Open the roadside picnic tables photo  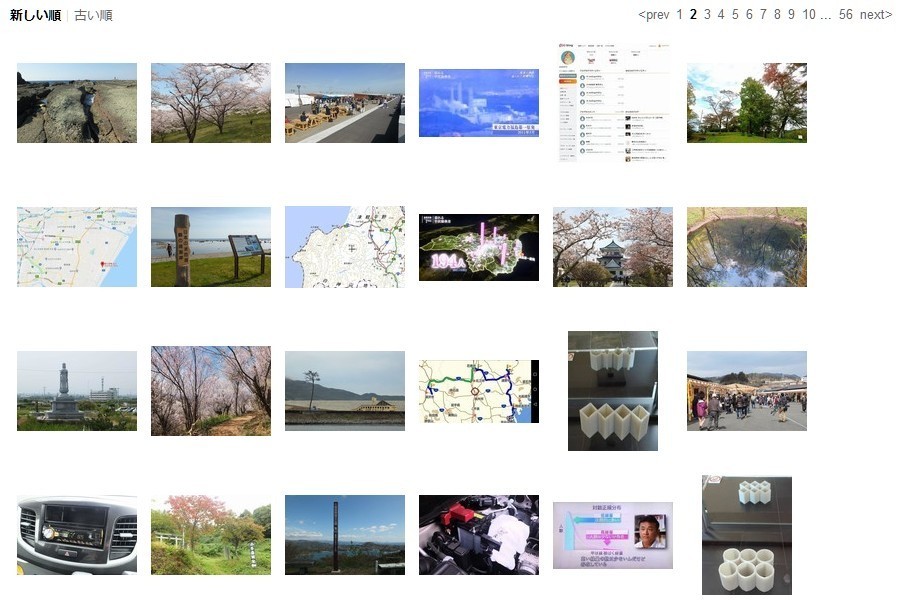345,103
